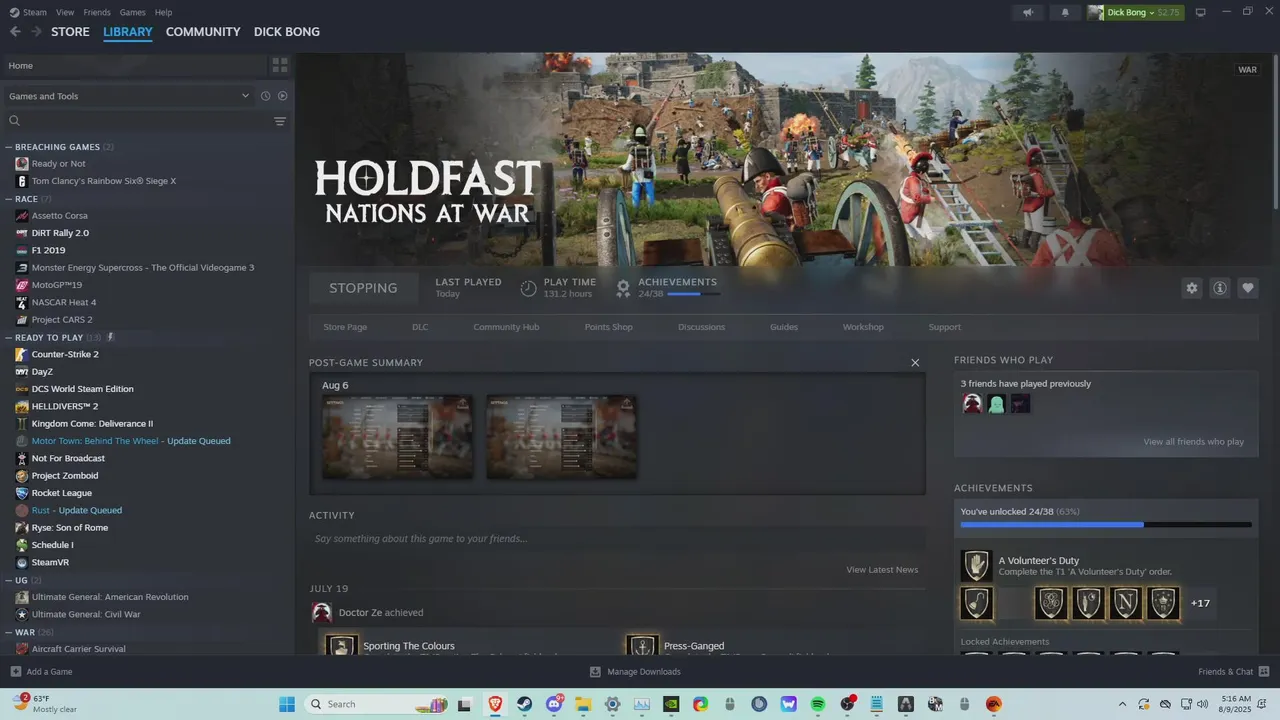
Task: Open the Workshop tab
Action: click(863, 327)
